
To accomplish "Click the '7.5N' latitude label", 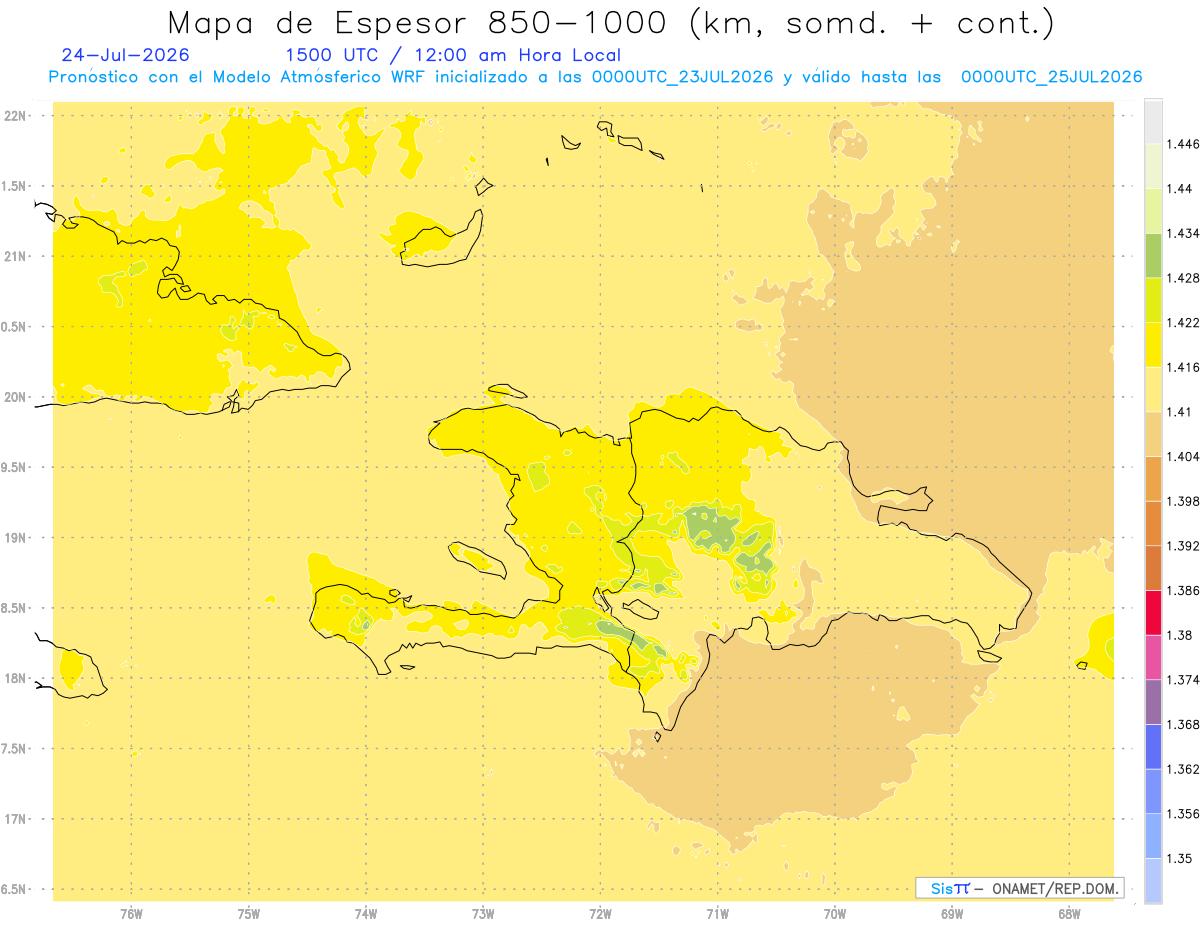I will pos(15,750).
